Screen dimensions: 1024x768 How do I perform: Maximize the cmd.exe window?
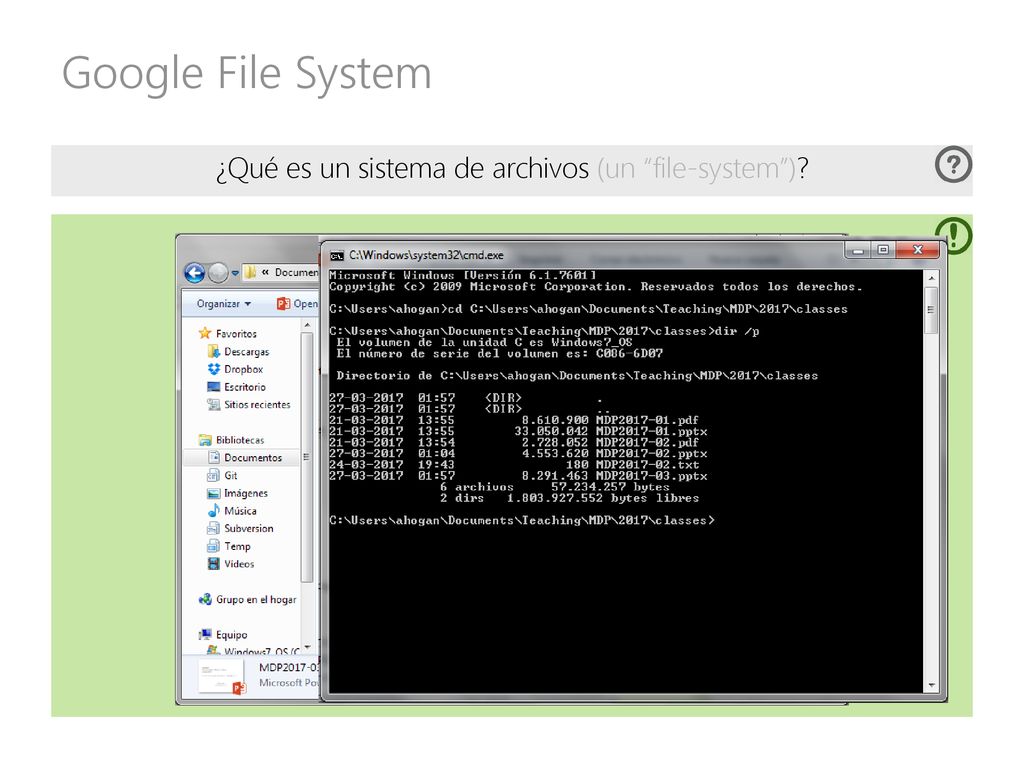tap(883, 249)
